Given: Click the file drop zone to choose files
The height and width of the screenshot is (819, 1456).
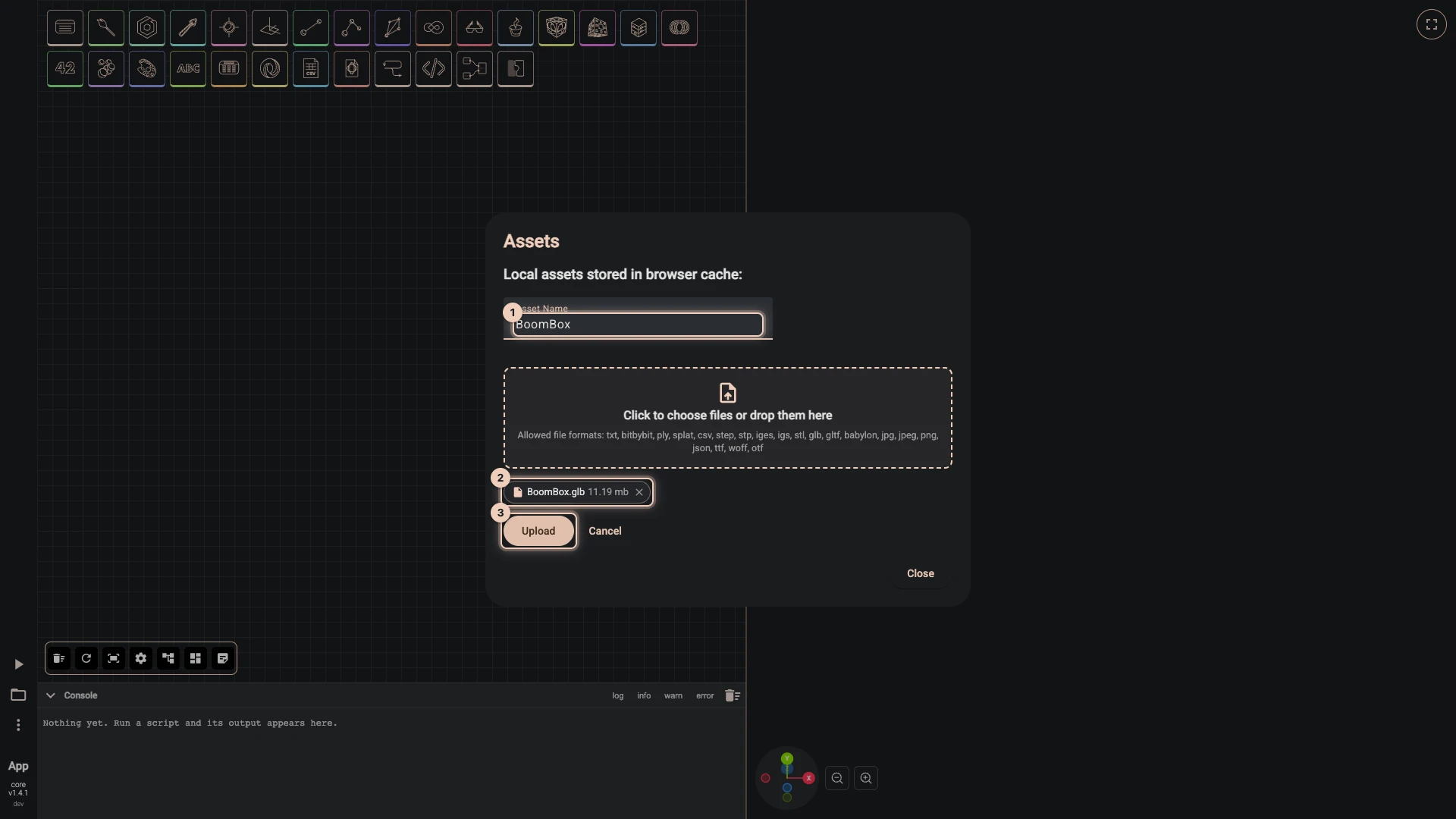Looking at the screenshot, I should [x=728, y=418].
